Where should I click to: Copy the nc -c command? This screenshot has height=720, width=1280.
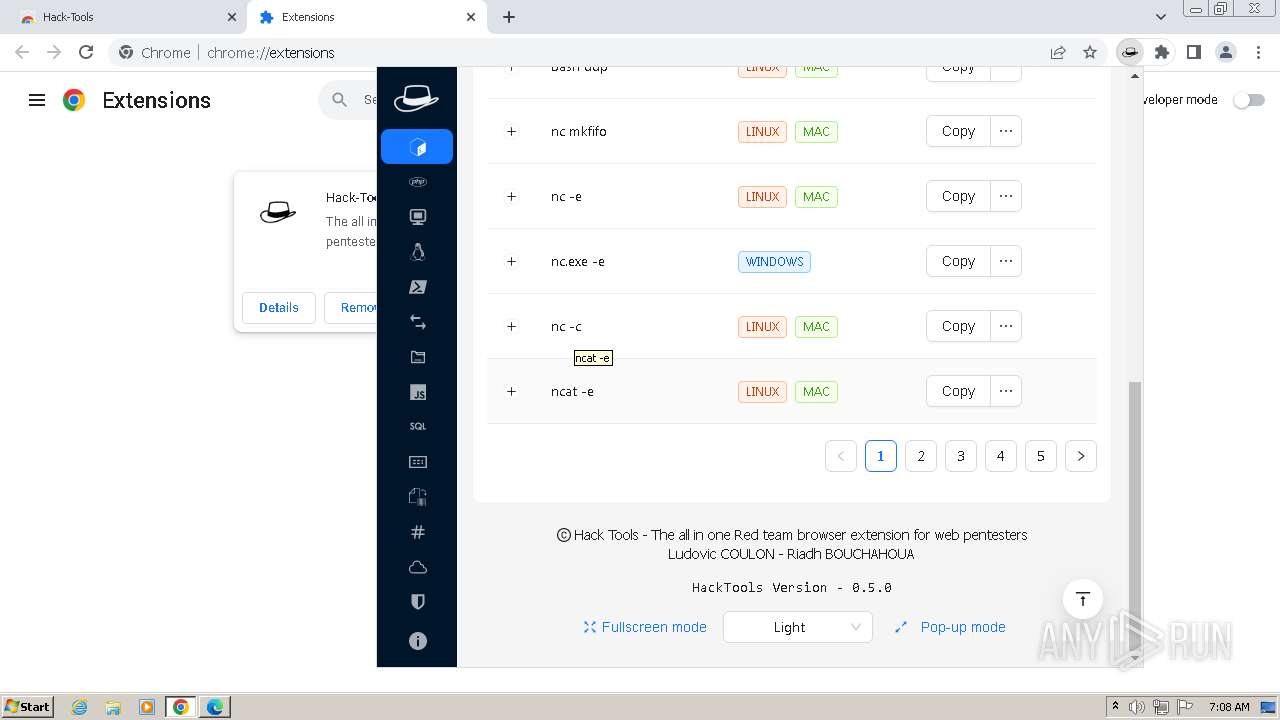pyautogui.click(x=958, y=326)
